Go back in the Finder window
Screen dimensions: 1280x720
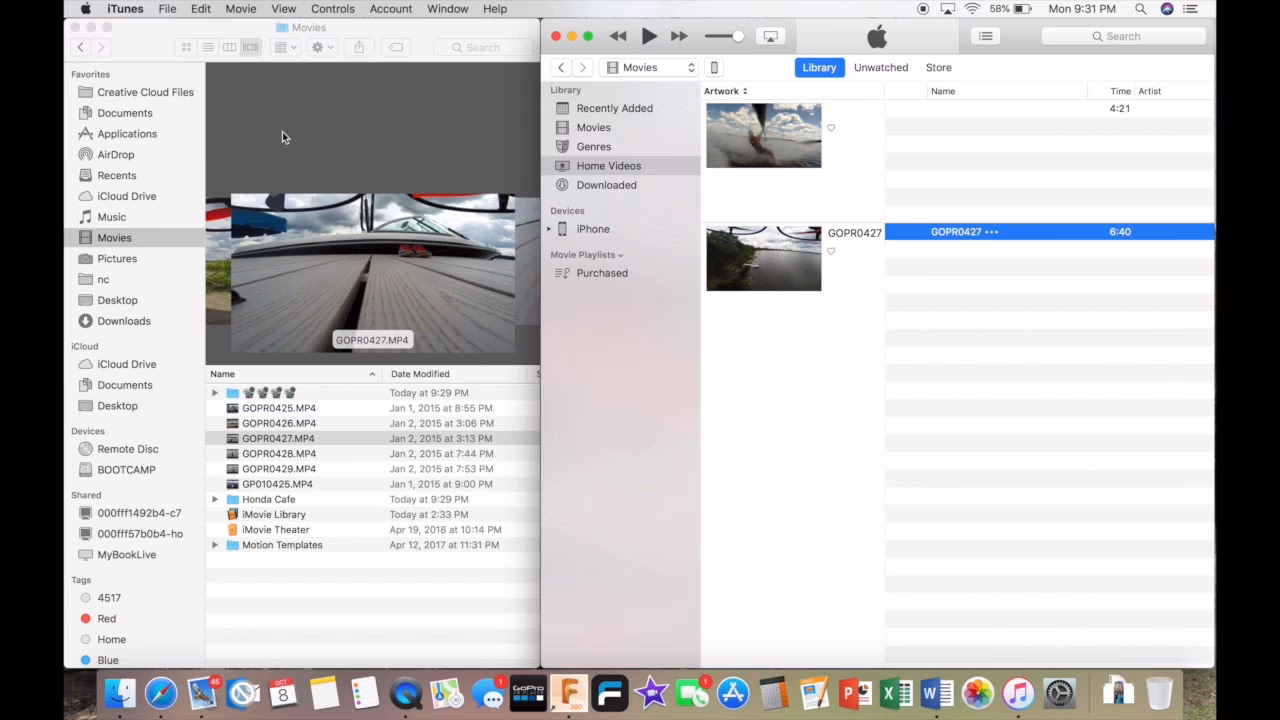click(81, 47)
